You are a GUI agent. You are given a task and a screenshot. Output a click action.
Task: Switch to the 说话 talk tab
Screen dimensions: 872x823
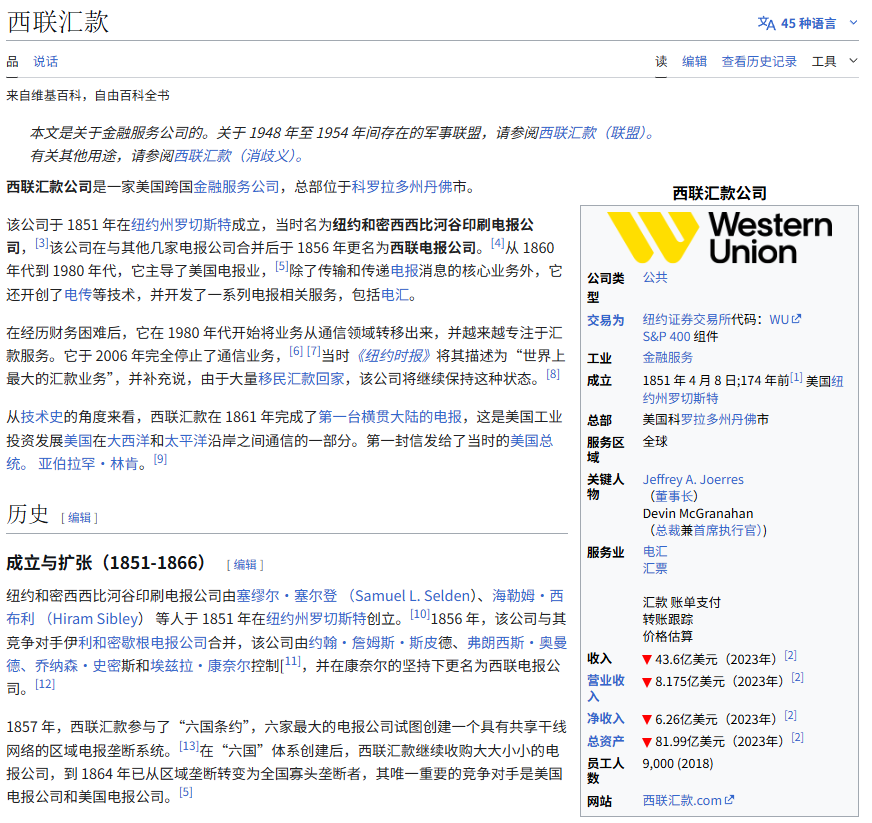click(x=46, y=61)
